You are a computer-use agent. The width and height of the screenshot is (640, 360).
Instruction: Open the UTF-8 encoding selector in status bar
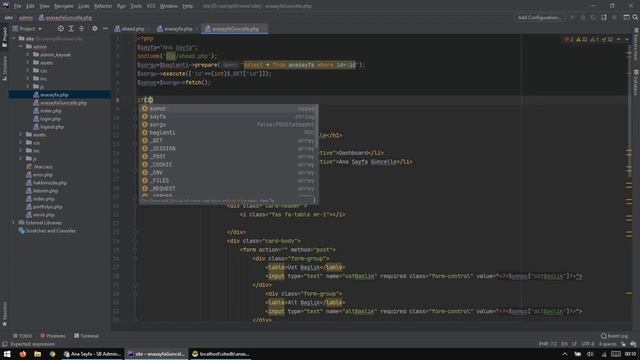(588, 344)
